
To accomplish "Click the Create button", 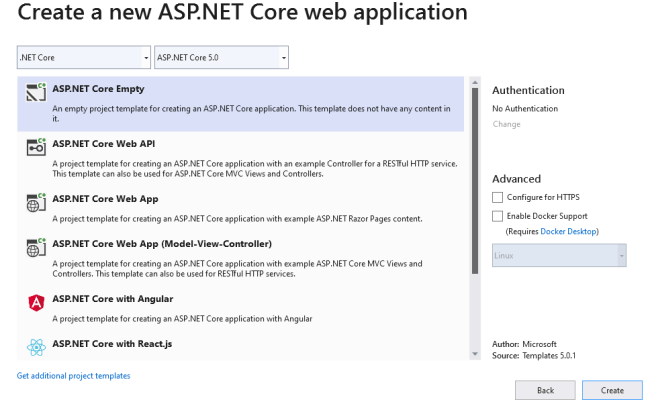I will click(x=612, y=390).
